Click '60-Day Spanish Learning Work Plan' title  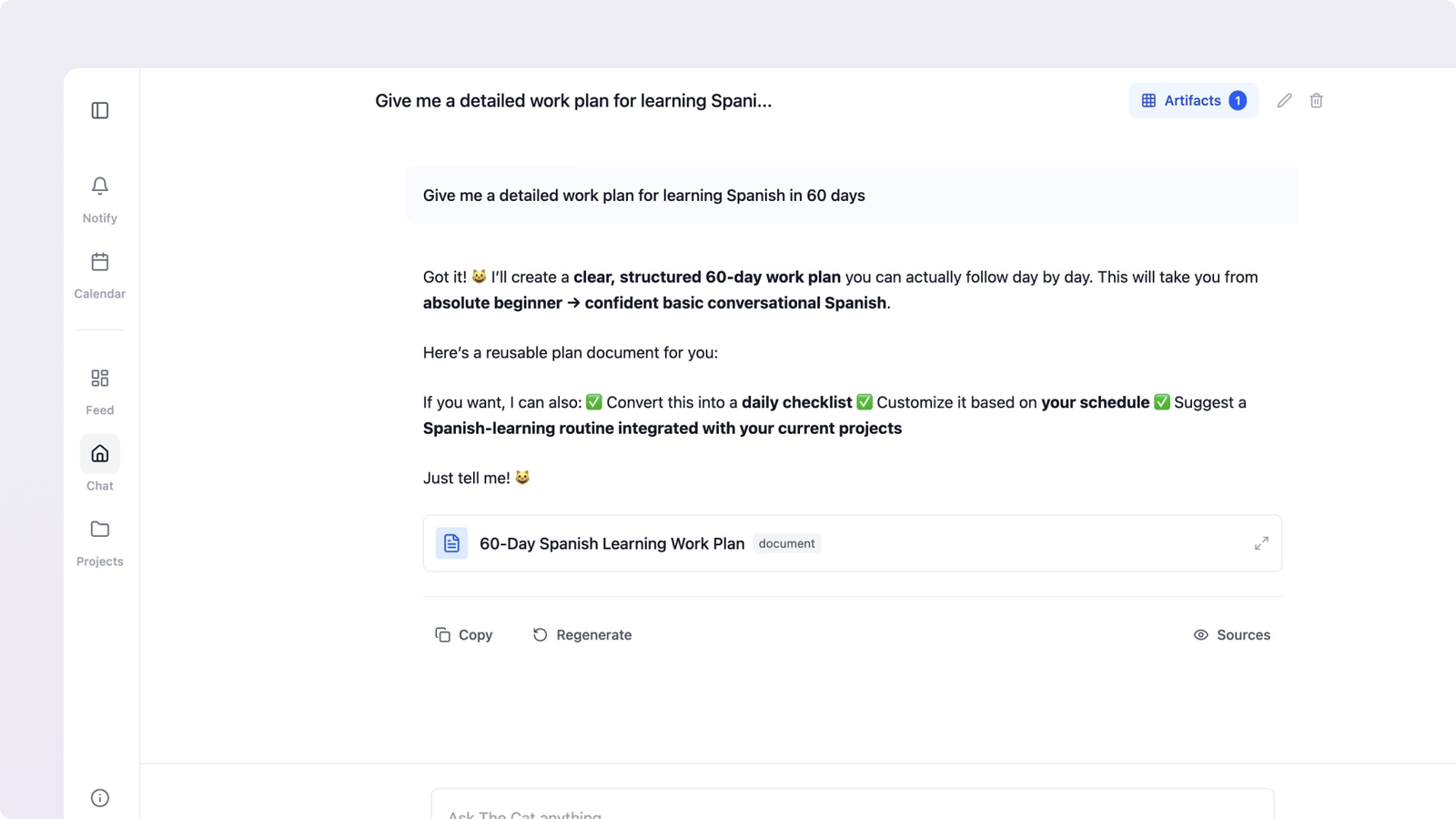[x=612, y=543]
